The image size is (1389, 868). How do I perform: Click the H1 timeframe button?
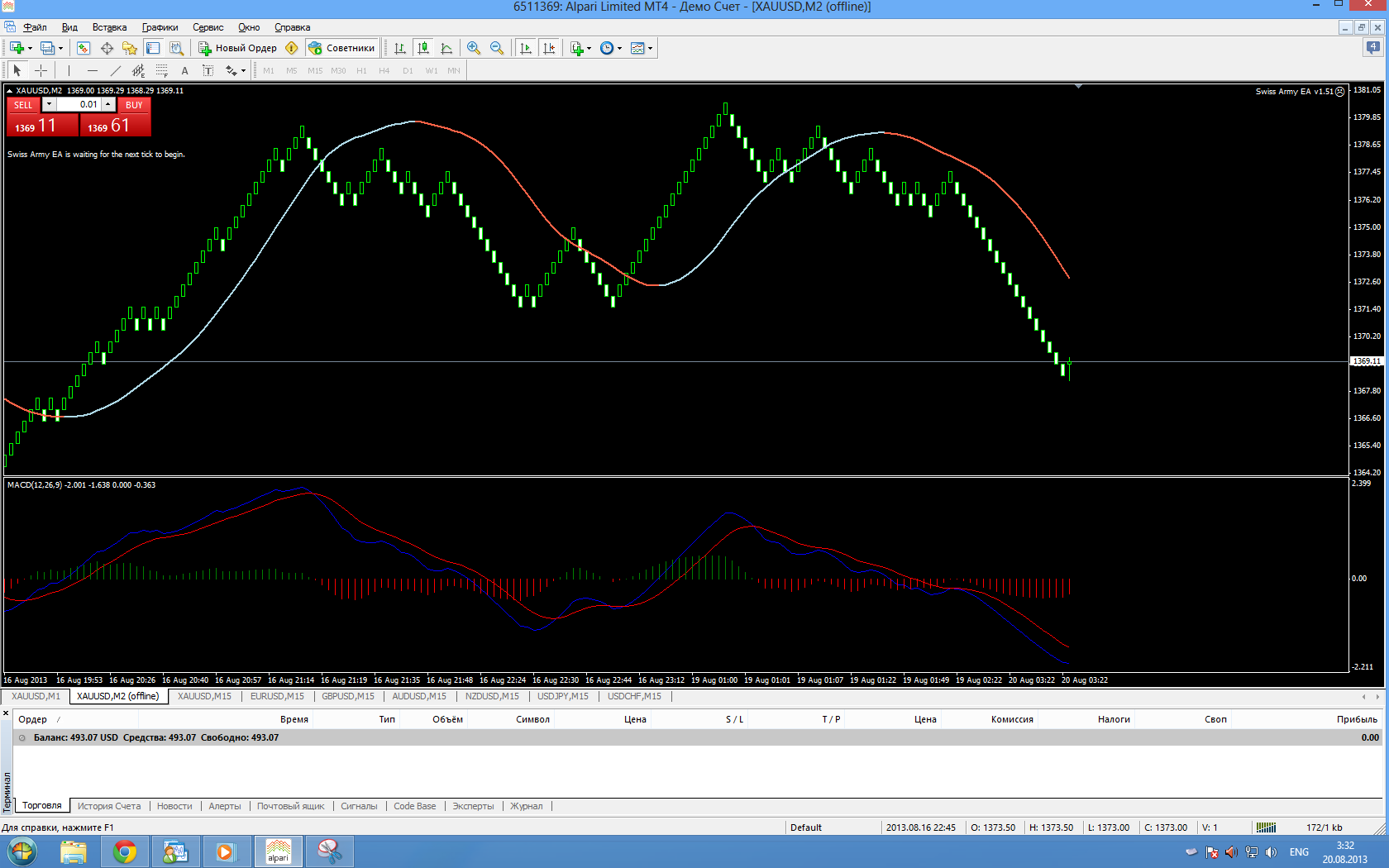pos(361,70)
